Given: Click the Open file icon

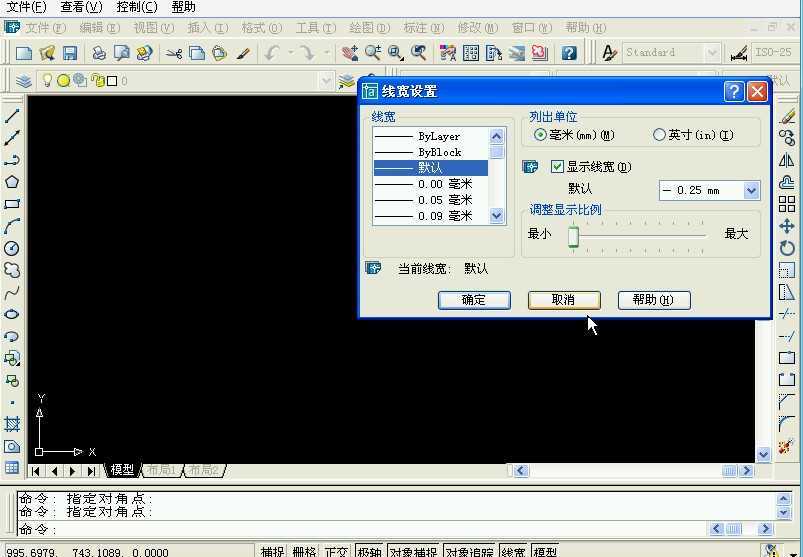Looking at the screenshot, I should point(47,53).
